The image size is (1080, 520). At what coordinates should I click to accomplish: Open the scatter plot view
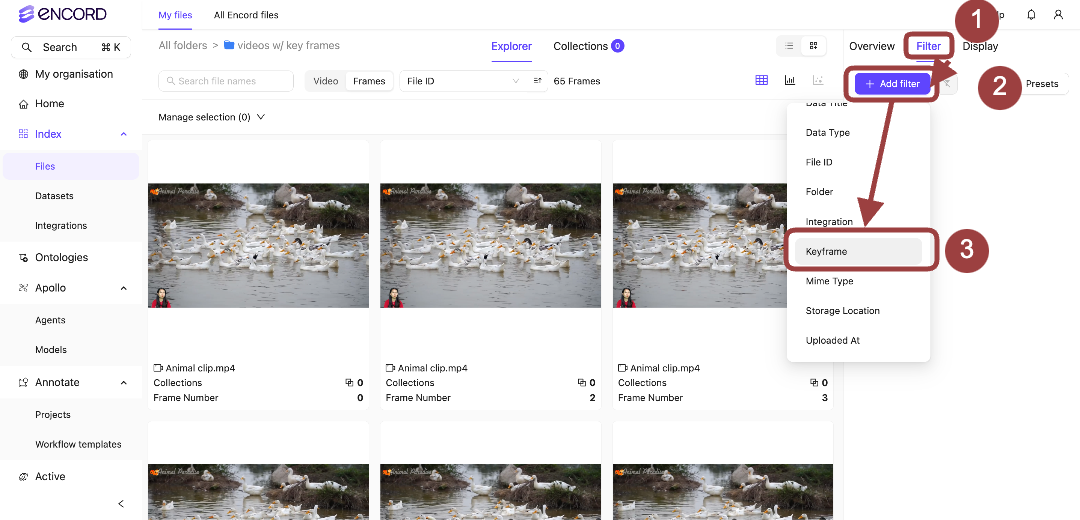(x=818, y=81)
